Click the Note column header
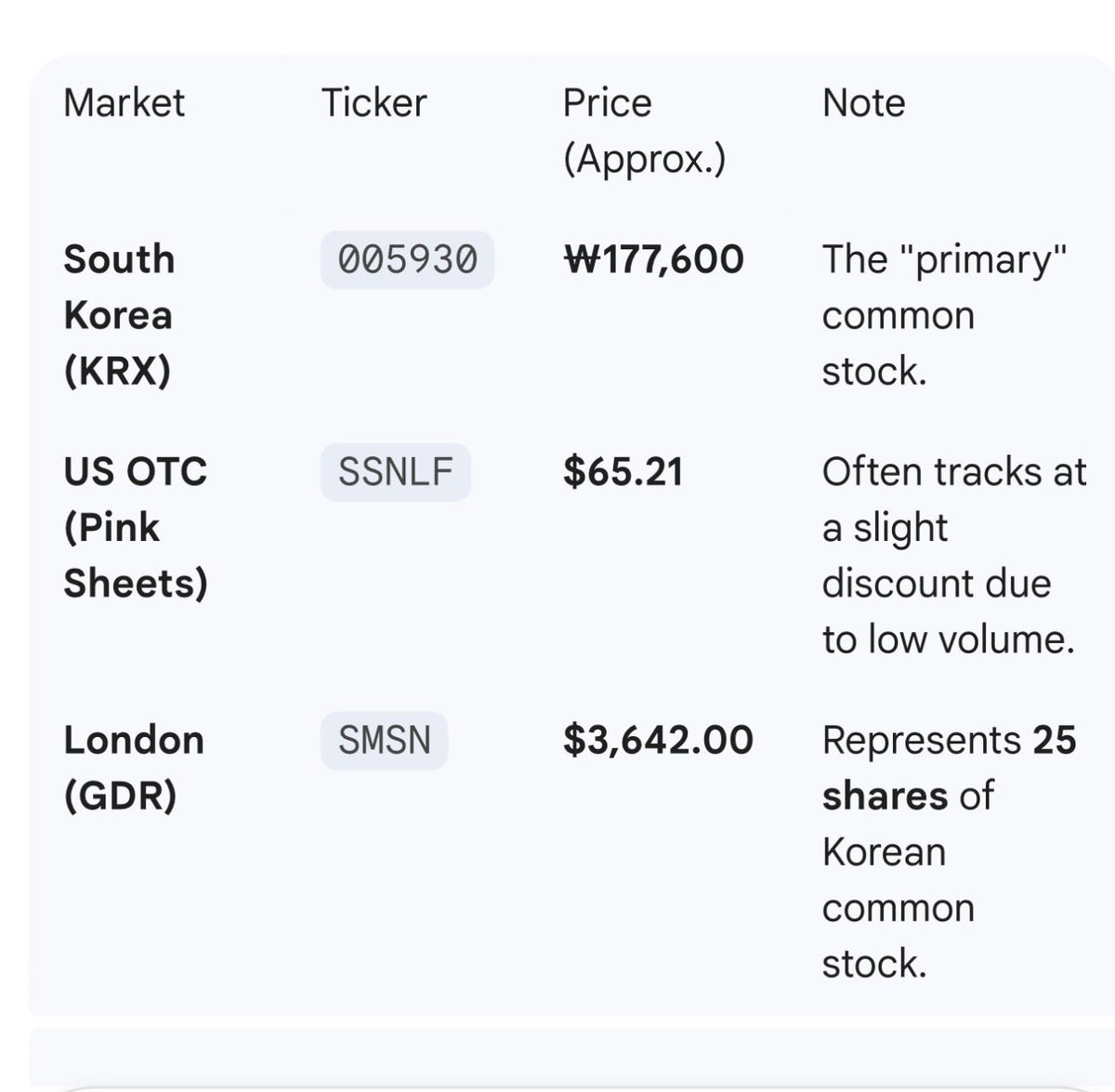Image resolution: width=1115 pixels, height=1092 pixels. (863, 102)
